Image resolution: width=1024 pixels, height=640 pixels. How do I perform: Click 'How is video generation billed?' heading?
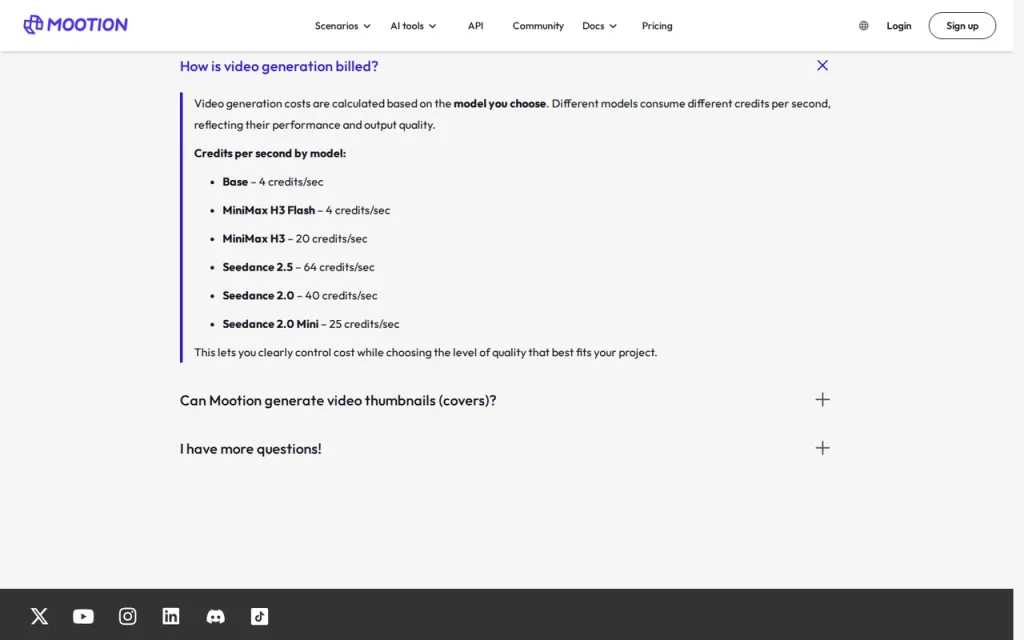point(279,66)
